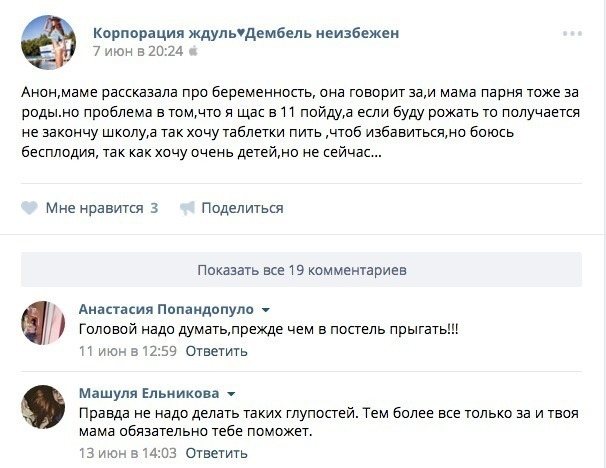Show all 19 comments
Image resolution: width=606 pixels, height=468 pixels.
[x=302, y=270]
